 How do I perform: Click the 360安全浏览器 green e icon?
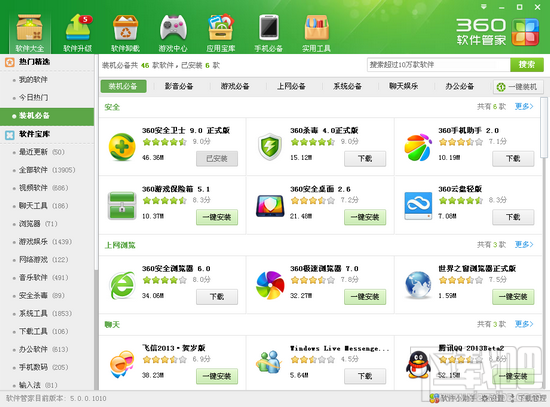pos(122,285)
